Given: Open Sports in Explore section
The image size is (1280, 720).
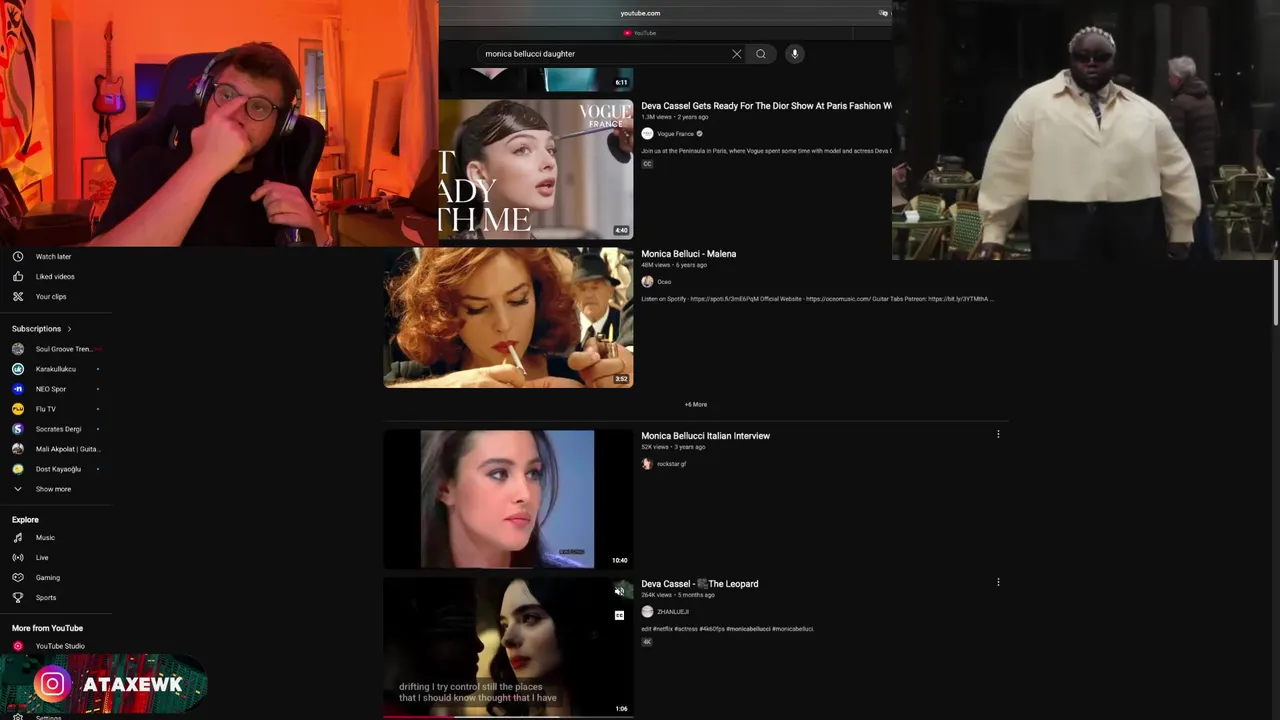Looking at the screenshot, I should [46, 598].
